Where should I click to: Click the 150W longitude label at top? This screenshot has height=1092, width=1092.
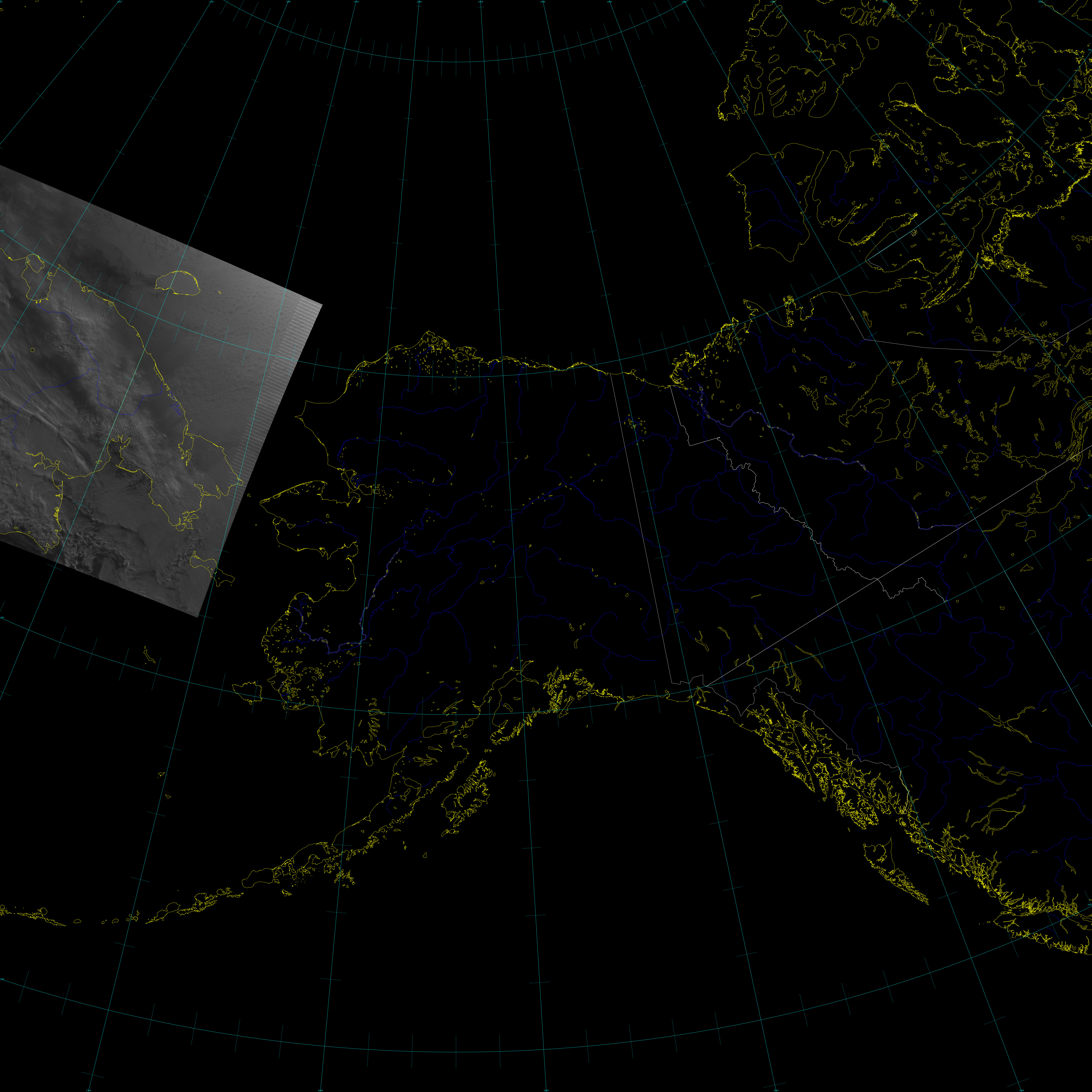(x=480, y=2)
